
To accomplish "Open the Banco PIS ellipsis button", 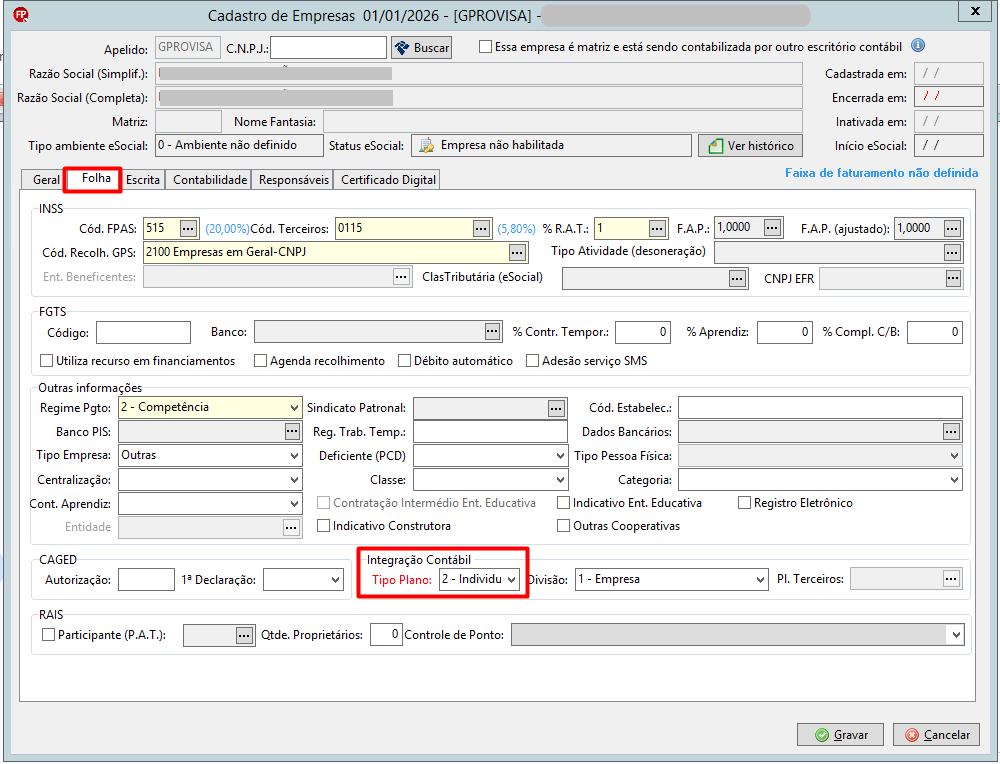I will (292, 432).
